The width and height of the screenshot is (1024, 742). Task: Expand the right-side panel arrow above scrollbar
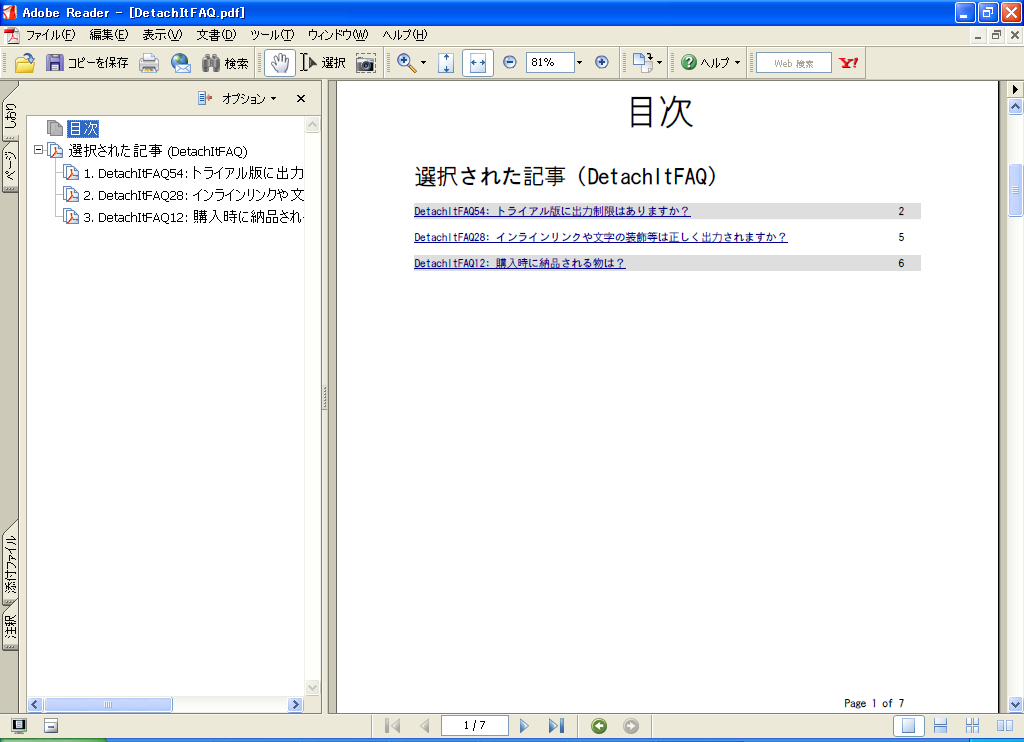1015,89
